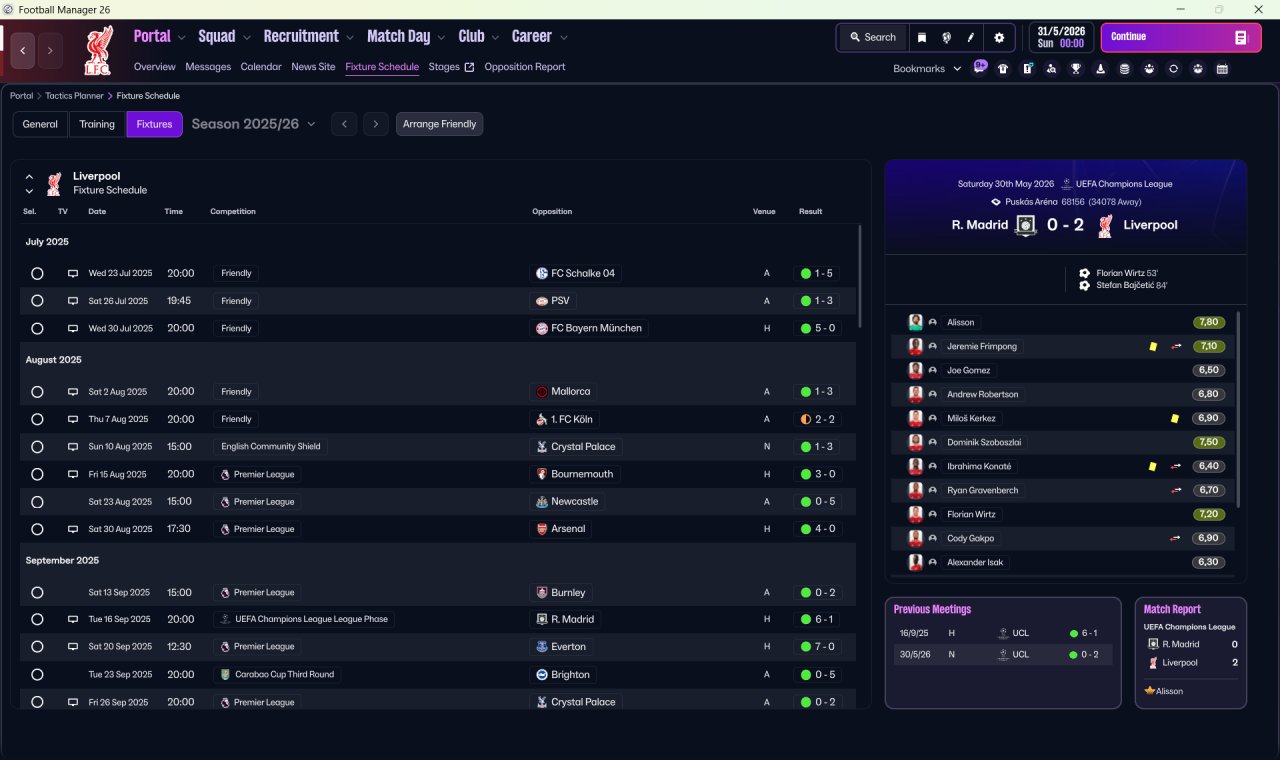
Task: Click the Tactics Planner breadcrumb link
Action: coord(73,96)
